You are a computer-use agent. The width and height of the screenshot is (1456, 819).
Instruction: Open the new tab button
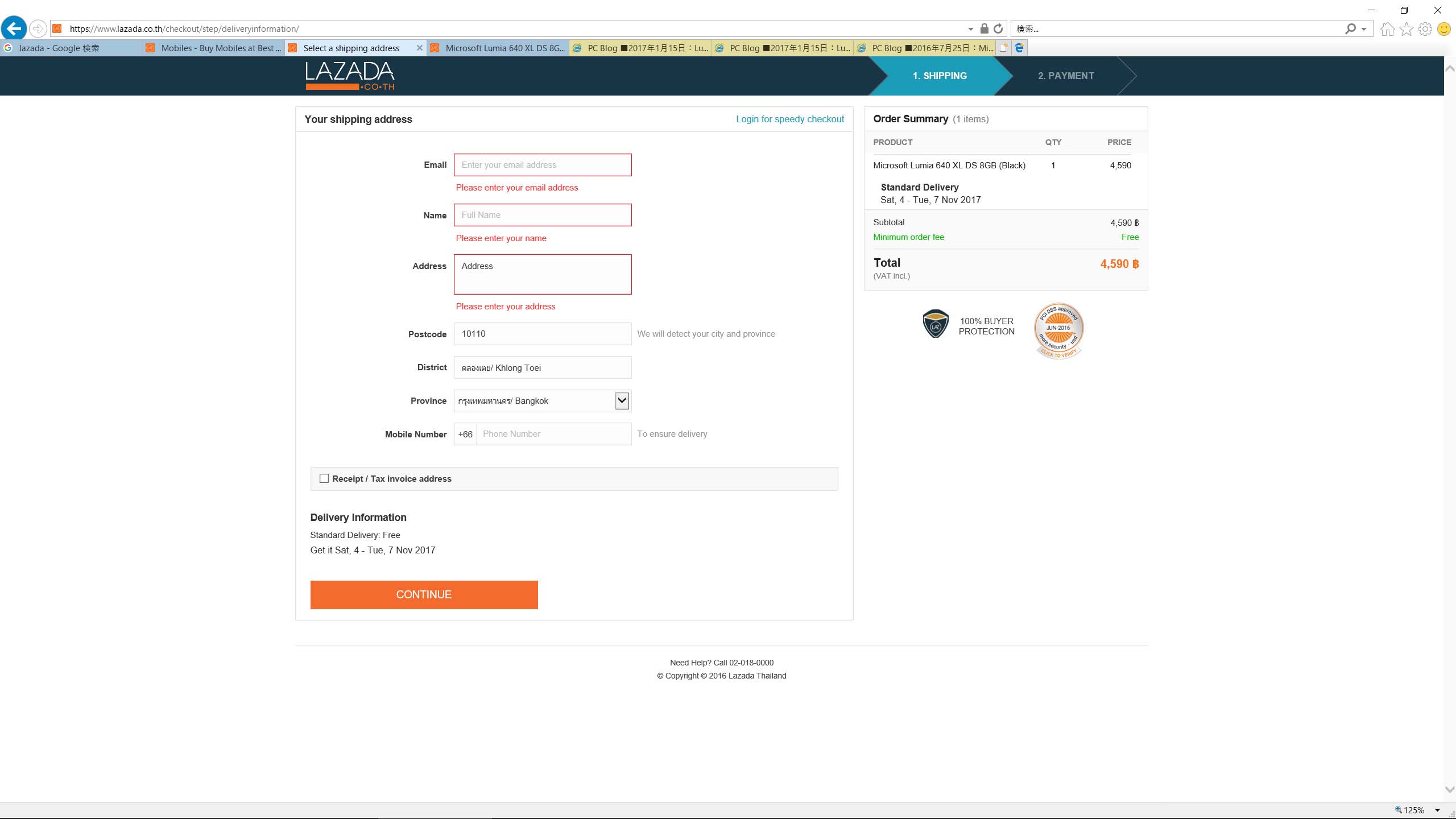pos(1004,48)
